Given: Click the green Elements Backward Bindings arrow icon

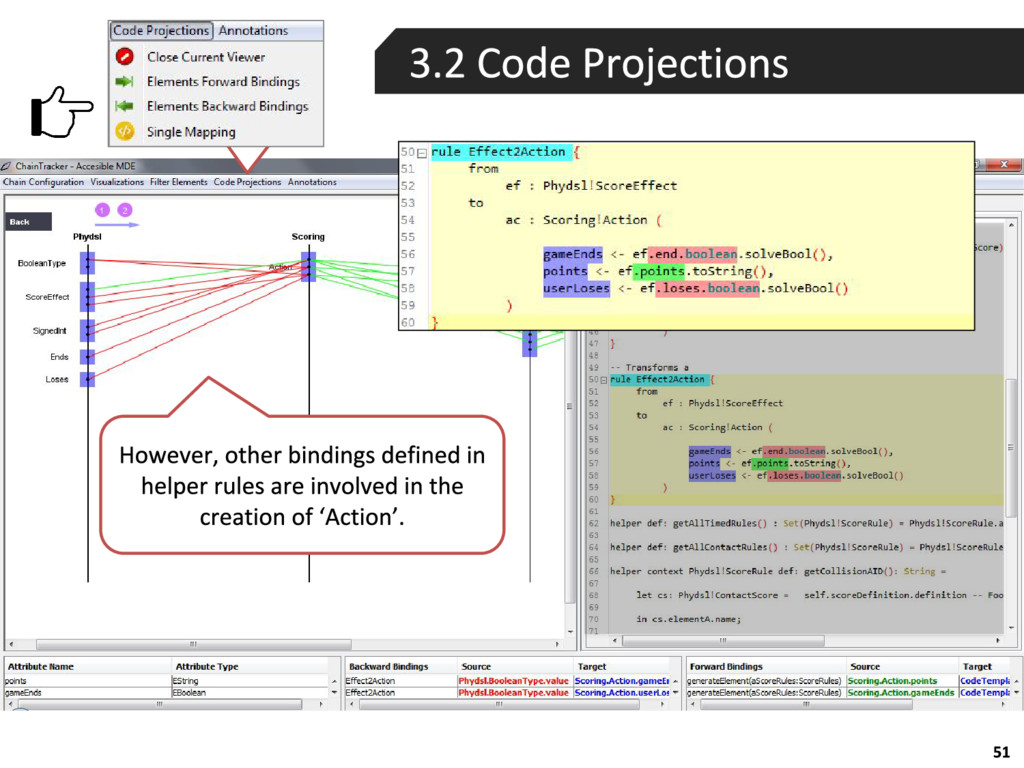Looking at the screenshot, I should pyautogui.click(x=124, y=106).
